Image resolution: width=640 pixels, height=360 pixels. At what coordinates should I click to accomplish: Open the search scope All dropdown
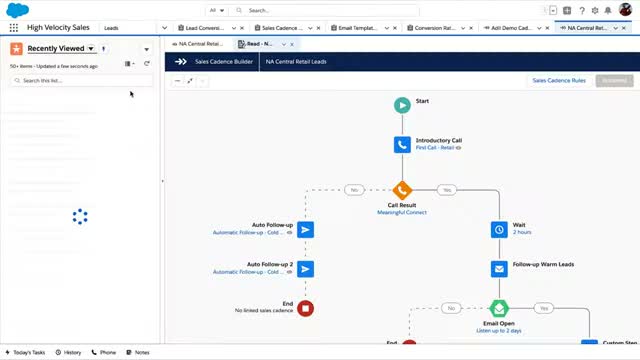point(217,10)
